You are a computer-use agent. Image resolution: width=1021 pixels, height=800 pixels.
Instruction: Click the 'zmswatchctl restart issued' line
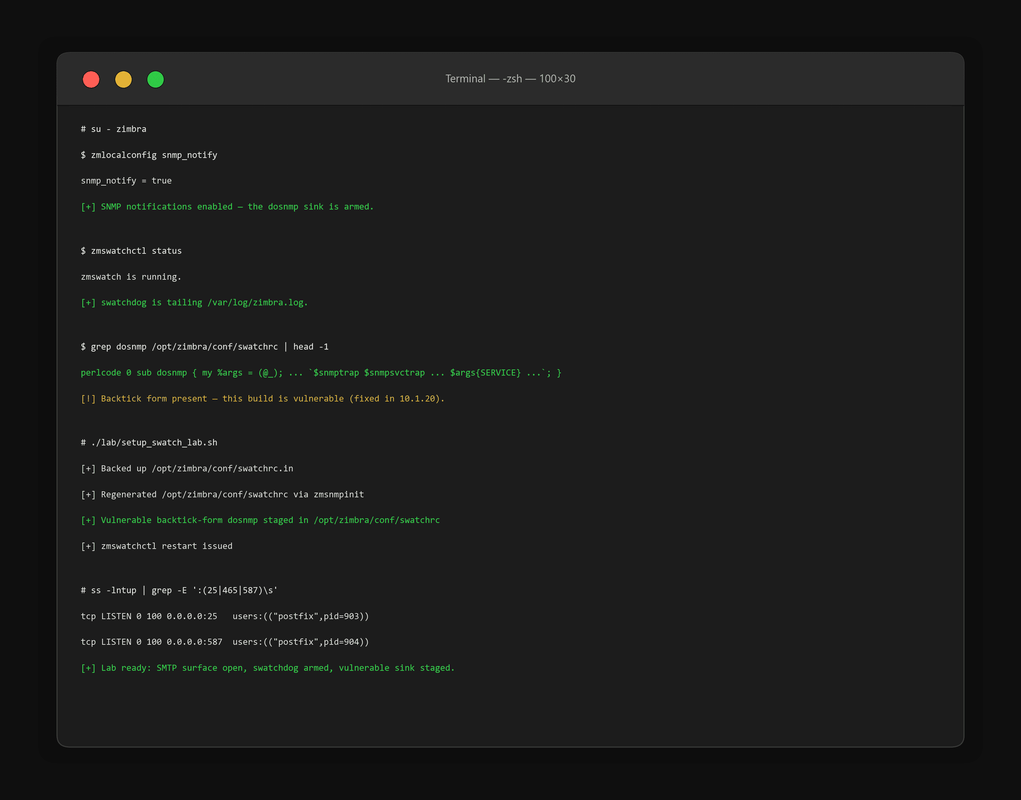point(156,545)
